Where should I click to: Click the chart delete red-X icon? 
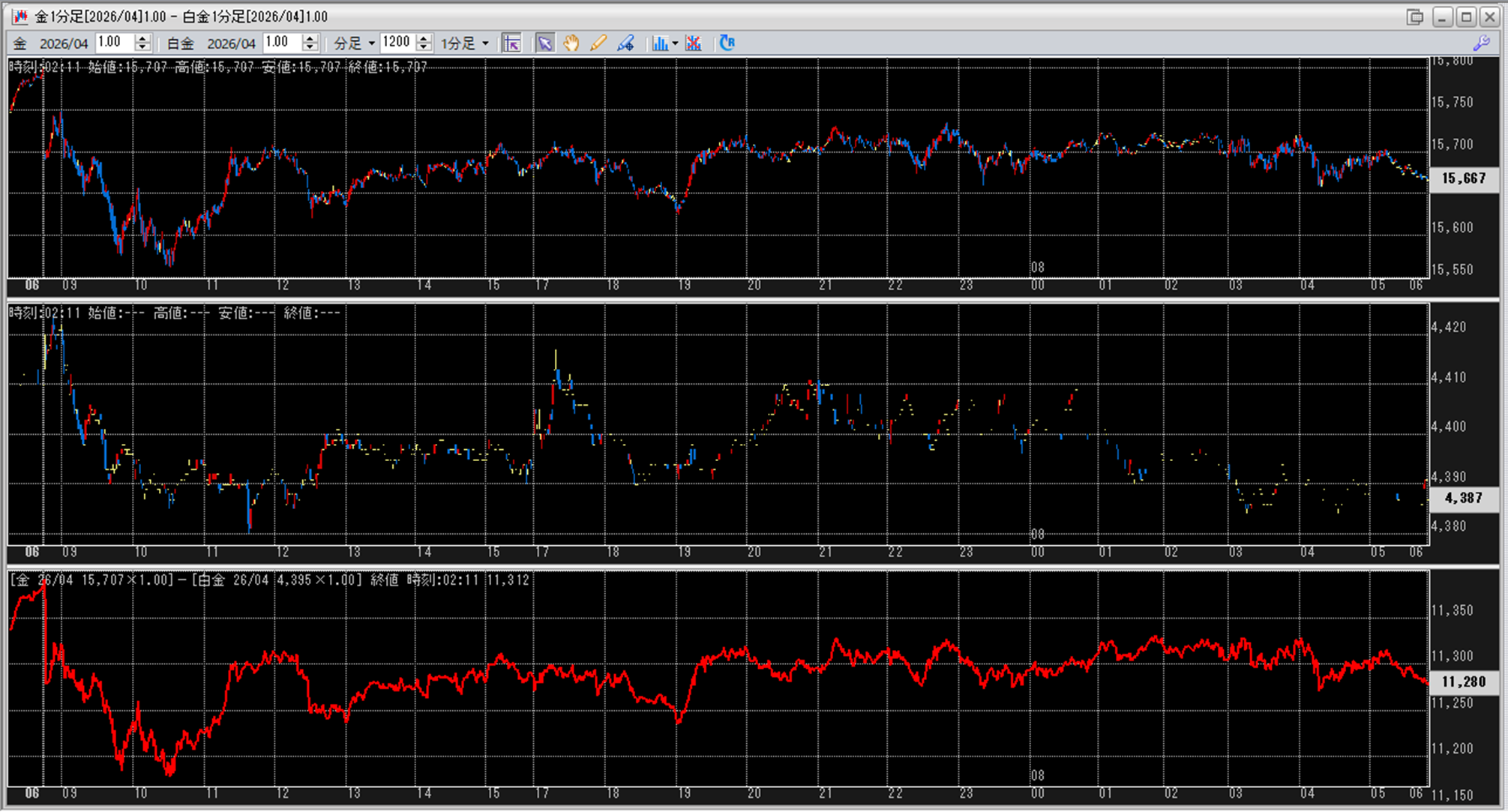[694, 43]
